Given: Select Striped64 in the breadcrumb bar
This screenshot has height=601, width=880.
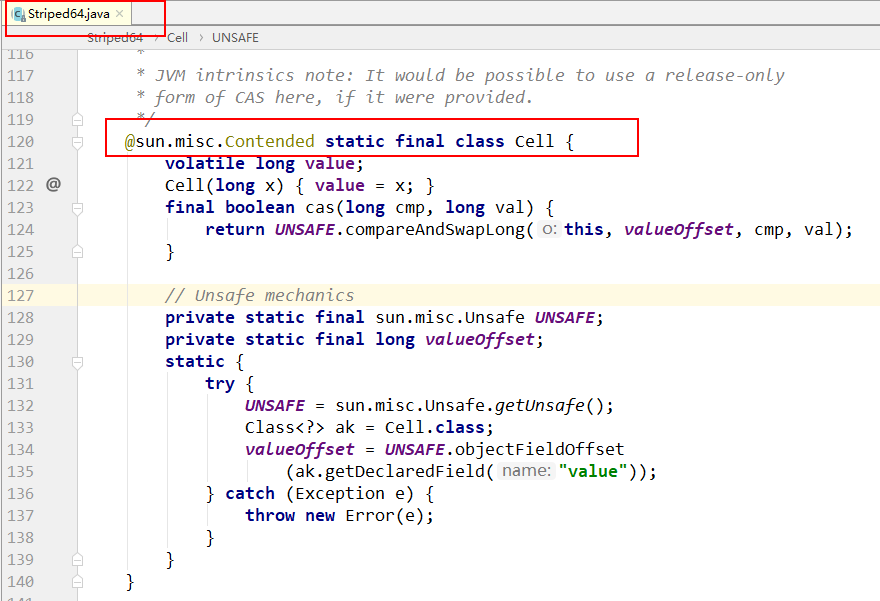Looking at the screenshot, I should [115, 38].
